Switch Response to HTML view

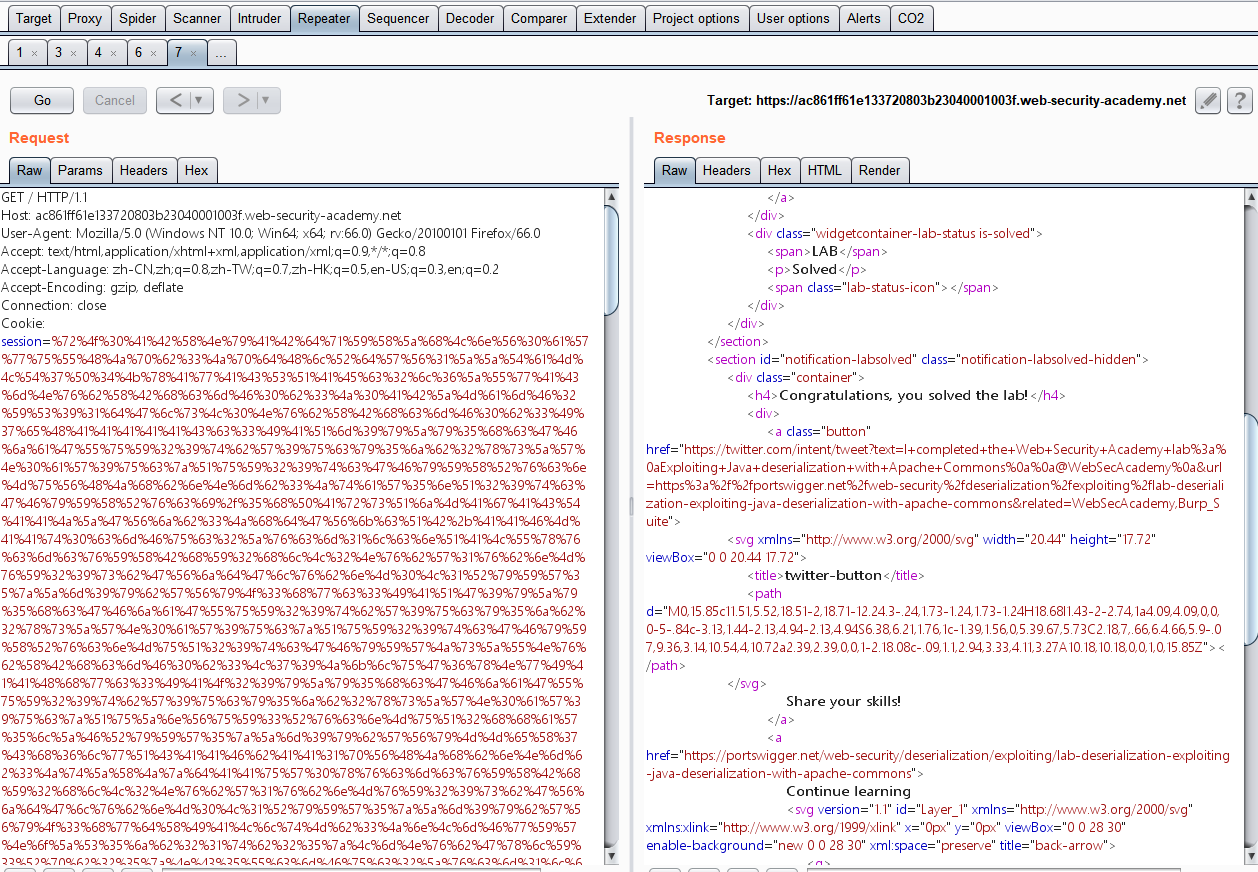tap(825, 170)
